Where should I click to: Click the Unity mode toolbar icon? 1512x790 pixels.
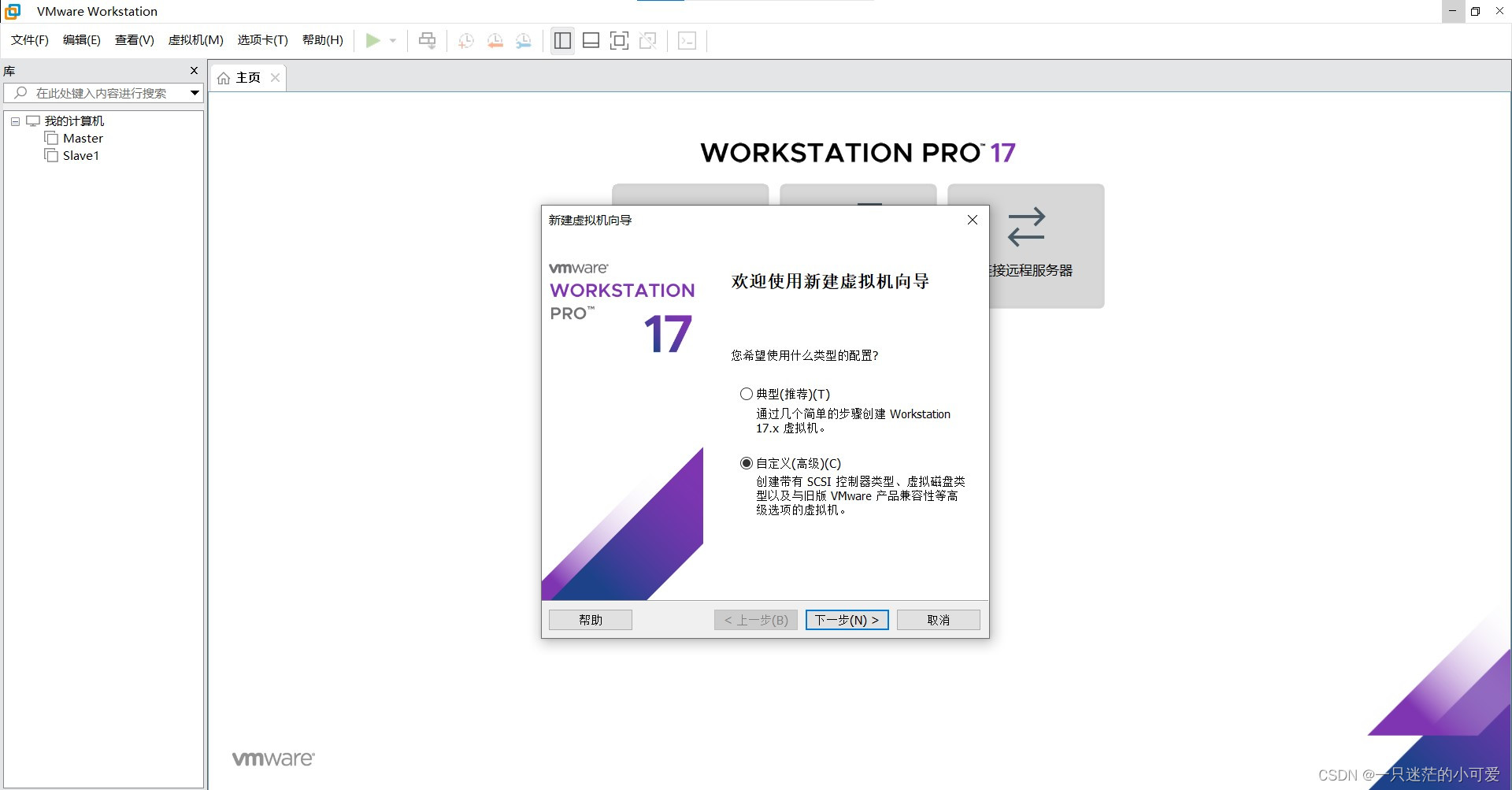point(648,40)
